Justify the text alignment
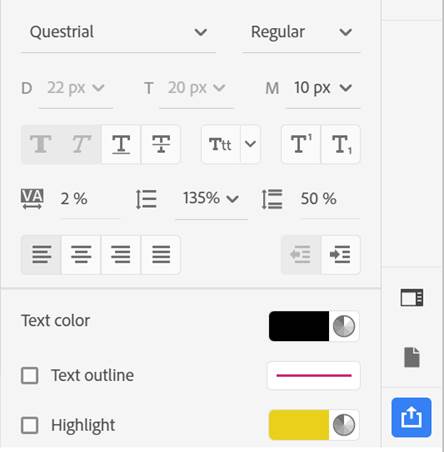Viewport: 444px width, 452px height. (161, 255)
